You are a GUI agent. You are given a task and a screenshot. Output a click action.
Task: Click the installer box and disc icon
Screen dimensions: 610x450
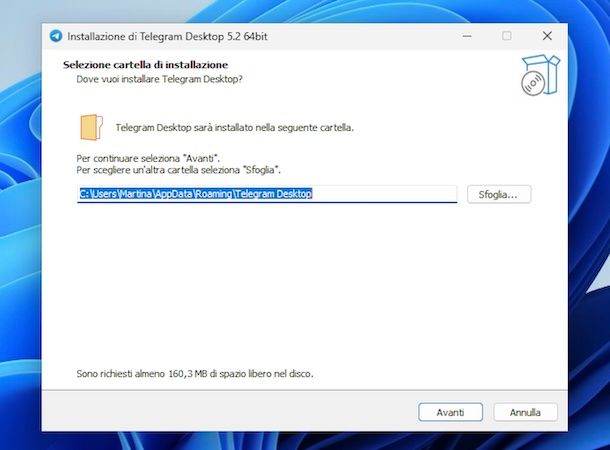540,75
